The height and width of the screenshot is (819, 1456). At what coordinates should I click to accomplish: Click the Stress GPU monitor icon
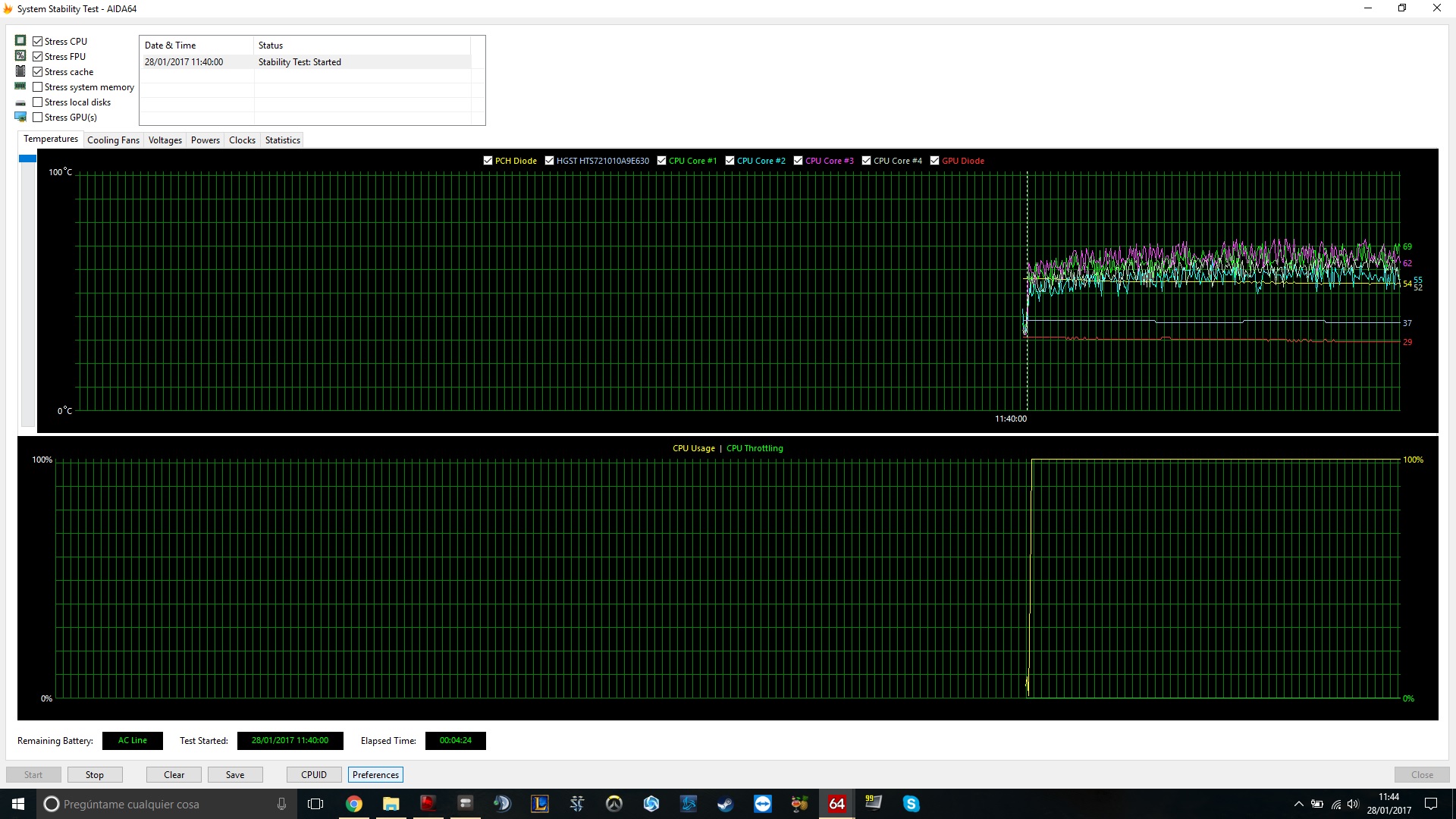[x=20, y=117]
